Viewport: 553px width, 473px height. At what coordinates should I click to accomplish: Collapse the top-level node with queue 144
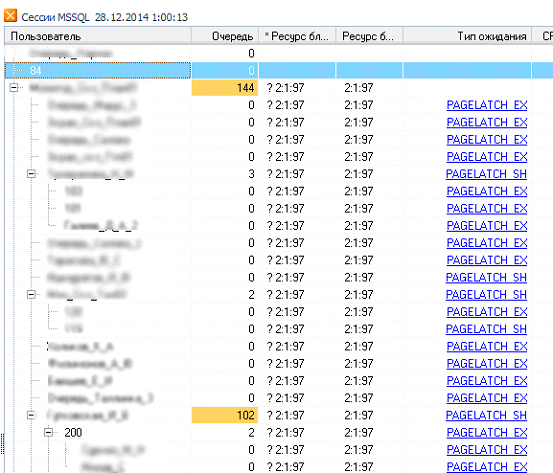(14, 87)
